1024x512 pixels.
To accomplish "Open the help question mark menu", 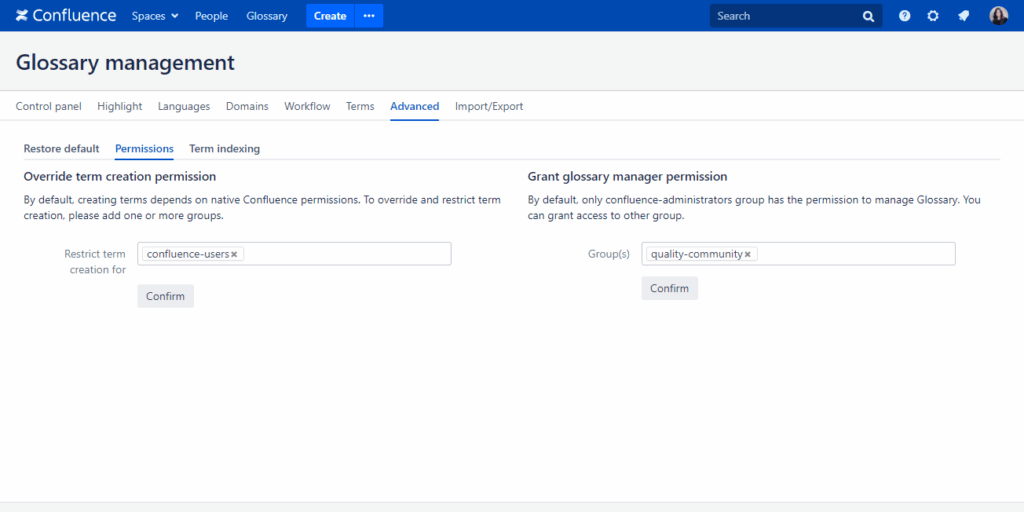I will point(904,16).
